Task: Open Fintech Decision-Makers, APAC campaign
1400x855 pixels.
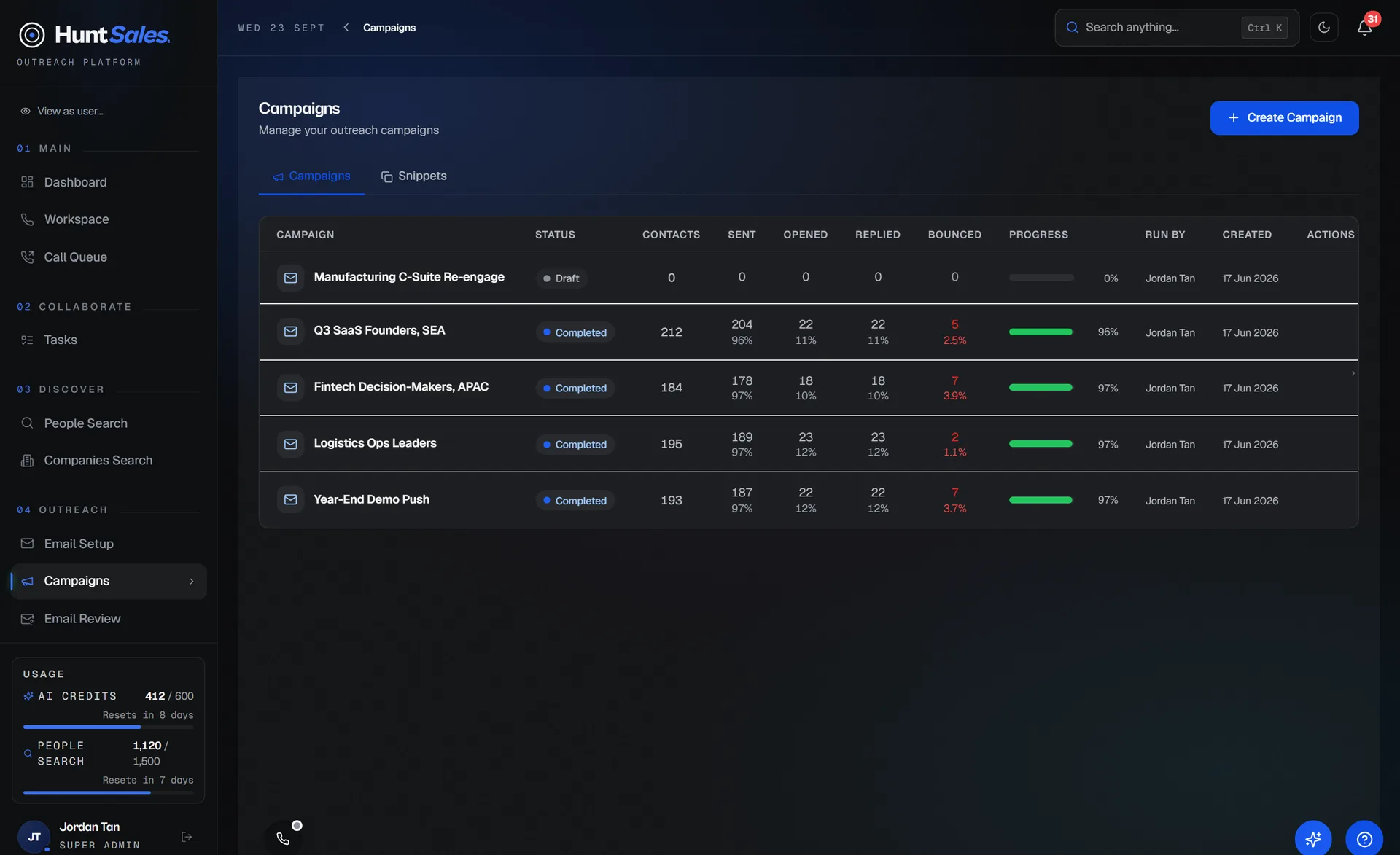Action: point(401,386)
